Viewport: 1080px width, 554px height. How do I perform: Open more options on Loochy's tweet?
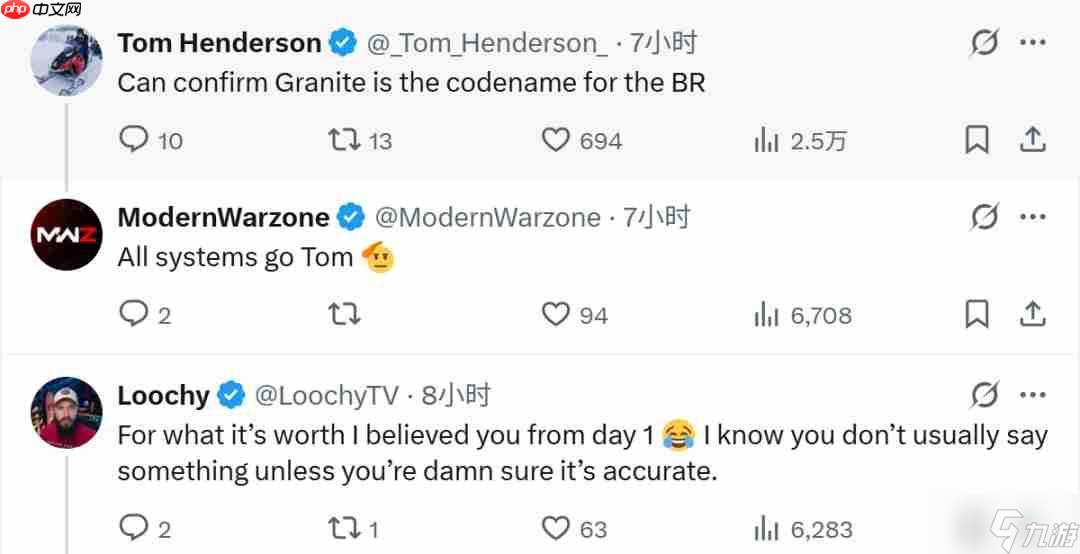click(x=1033, y=395)
